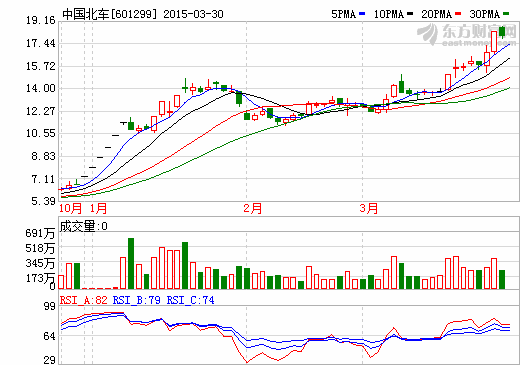The height and width of the screenshot is (365, 520).
Task: Select the 中国北车[601299] stock title
Action: click(x=110, y=14)
